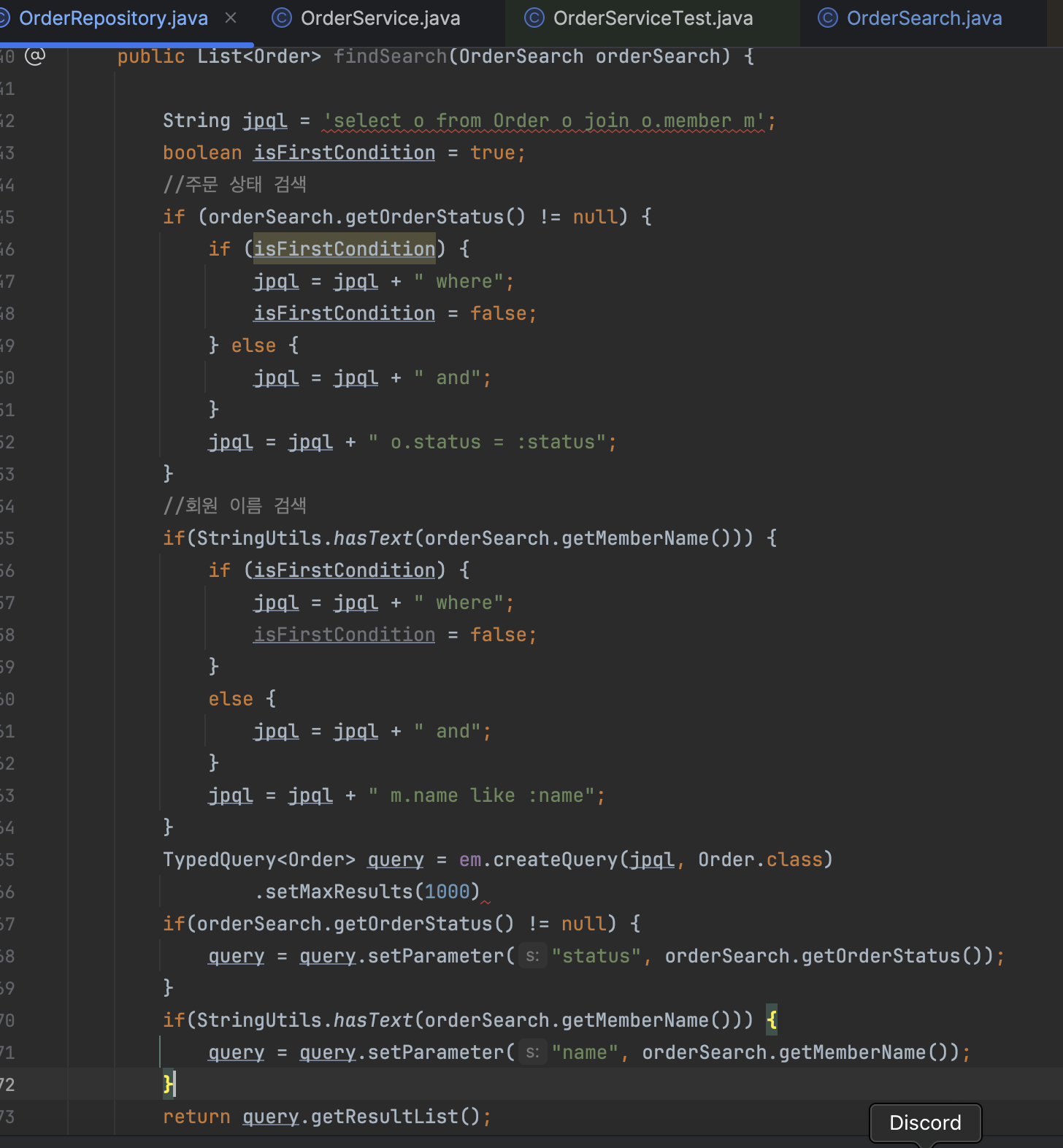Open the OrderServiceTest.java editor tab

639,18
